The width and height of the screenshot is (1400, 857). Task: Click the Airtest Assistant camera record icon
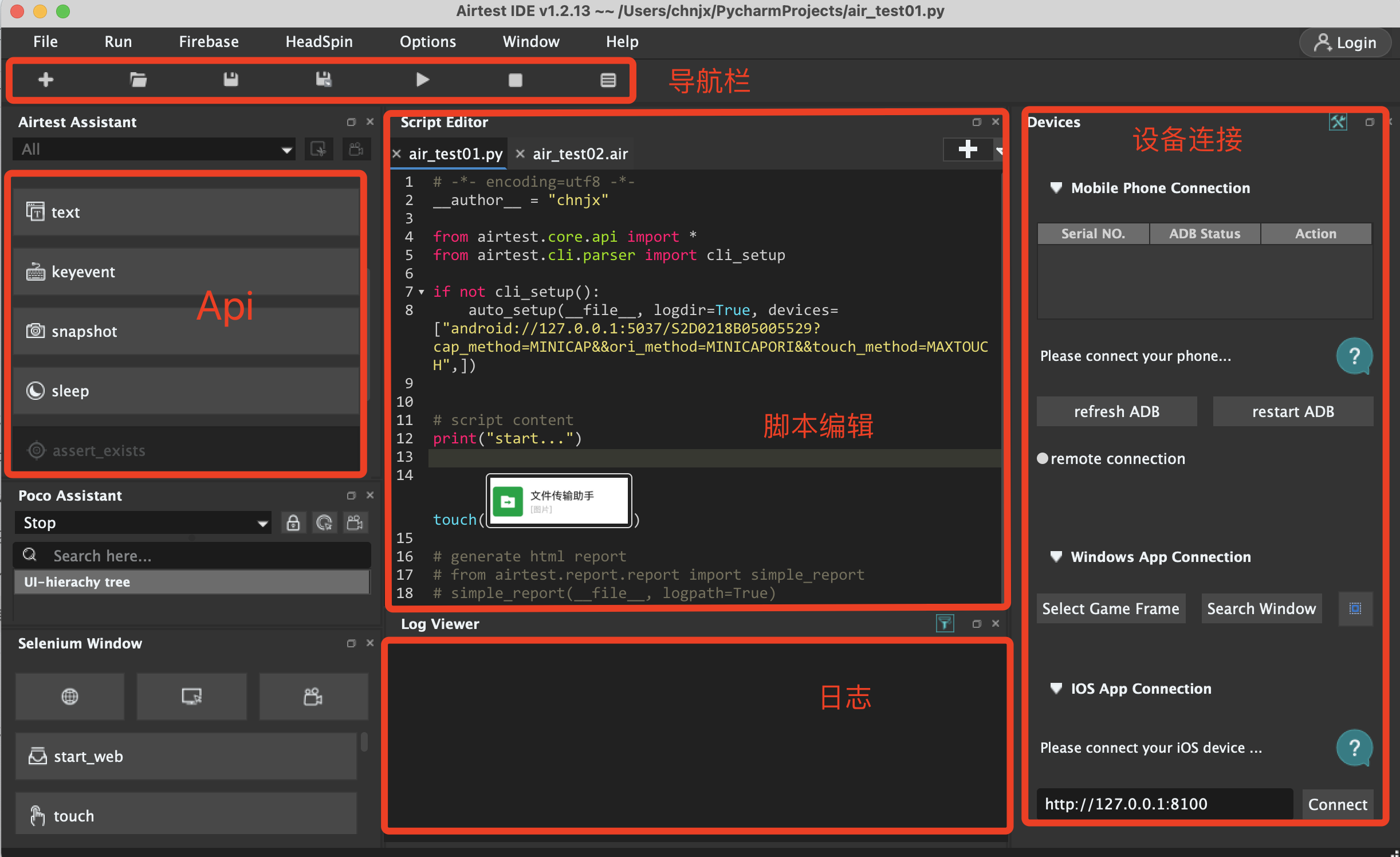356,150
